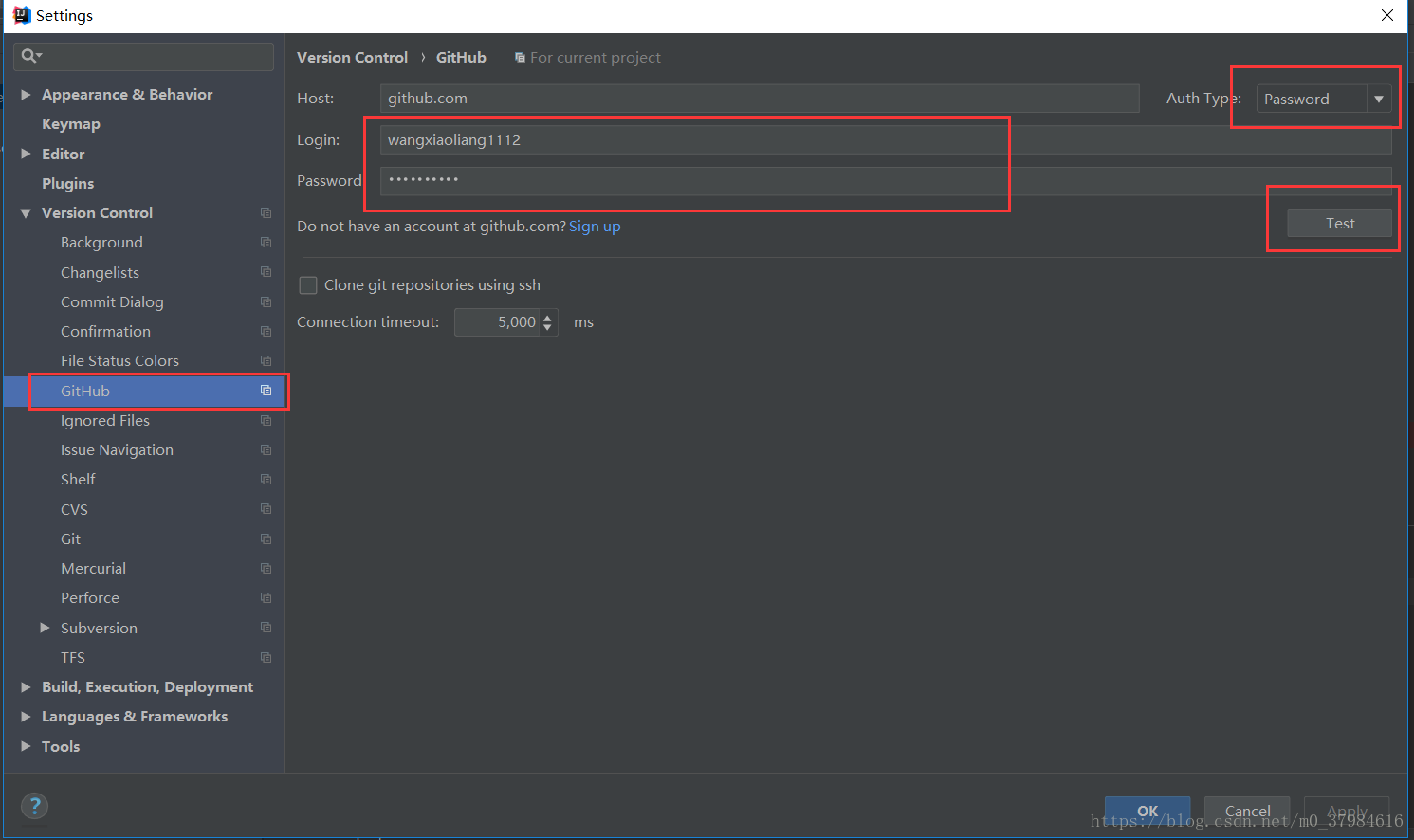Select Mercurial item

pos(93,569)
